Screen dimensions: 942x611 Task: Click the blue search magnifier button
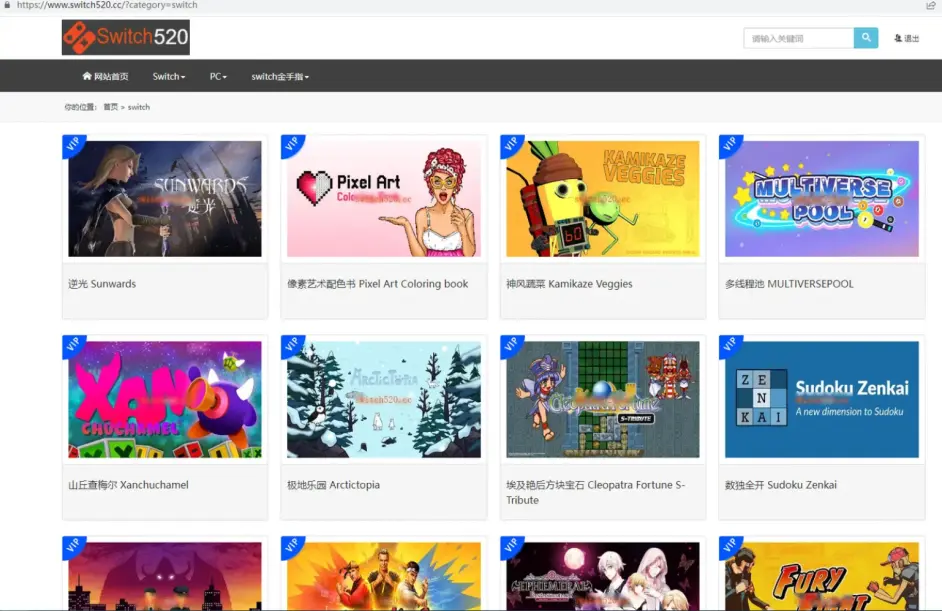(866, 38)
